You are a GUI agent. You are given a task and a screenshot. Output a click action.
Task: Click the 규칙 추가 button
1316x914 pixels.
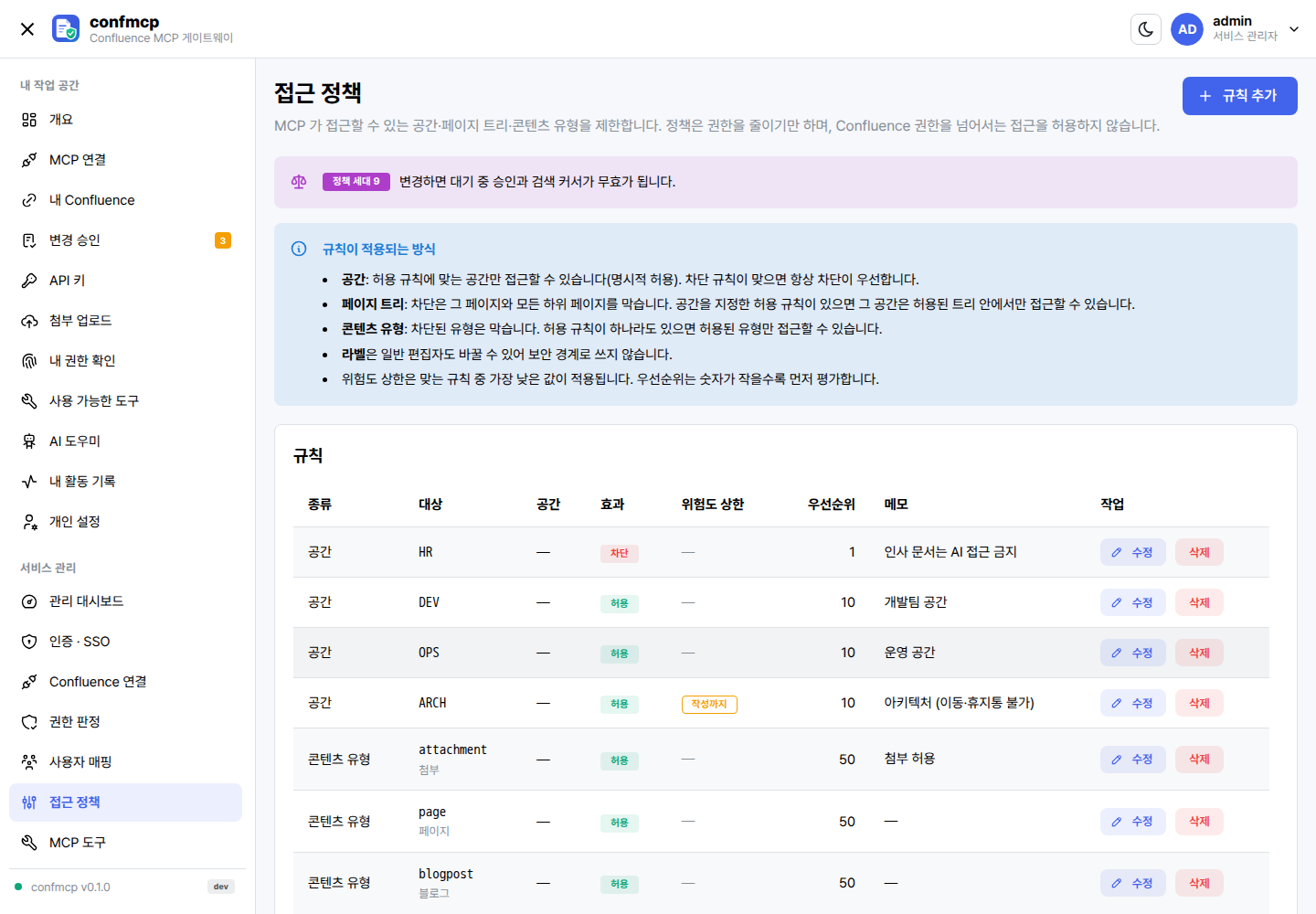1239,96
